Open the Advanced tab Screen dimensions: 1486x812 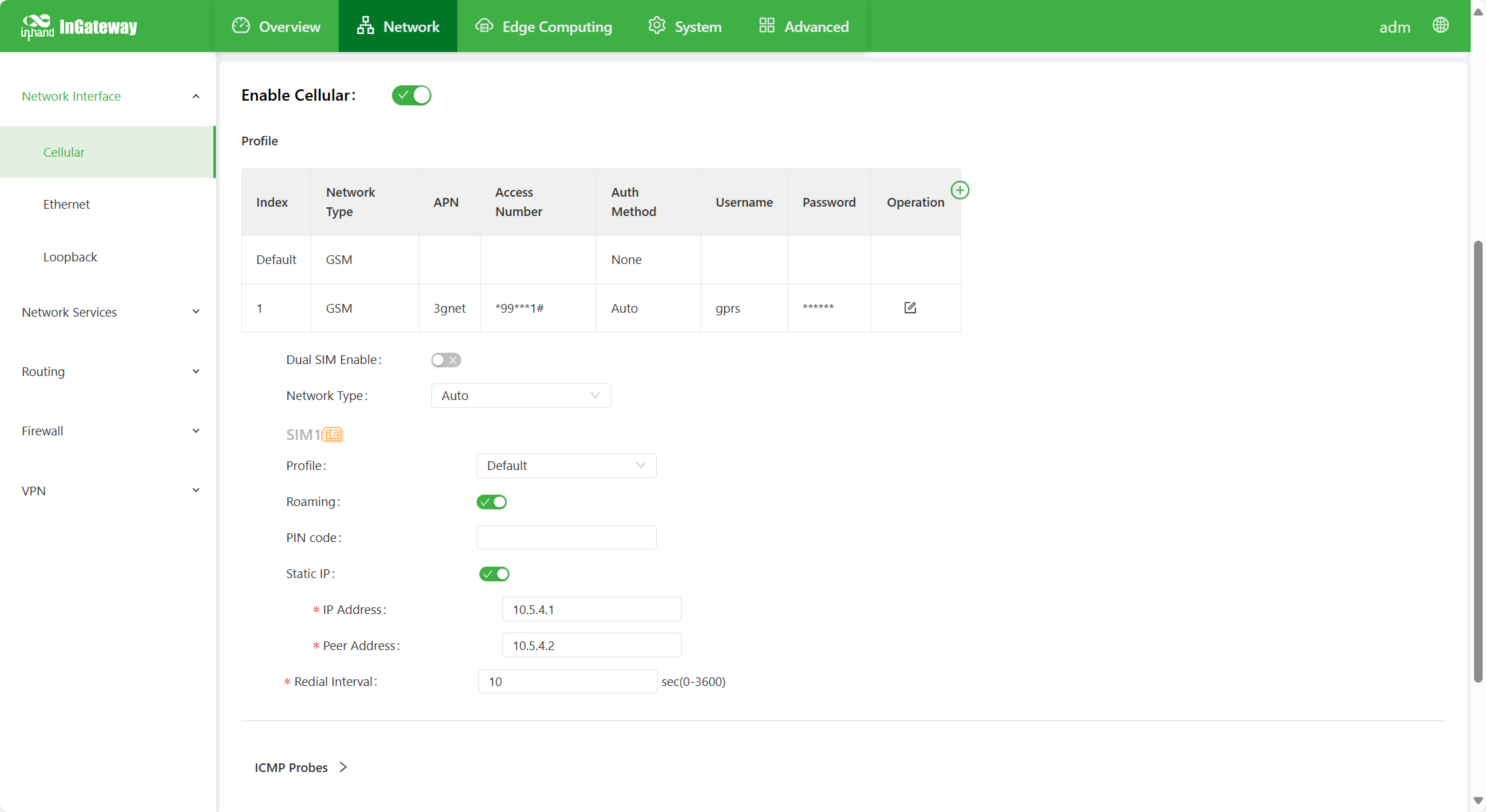804,27
